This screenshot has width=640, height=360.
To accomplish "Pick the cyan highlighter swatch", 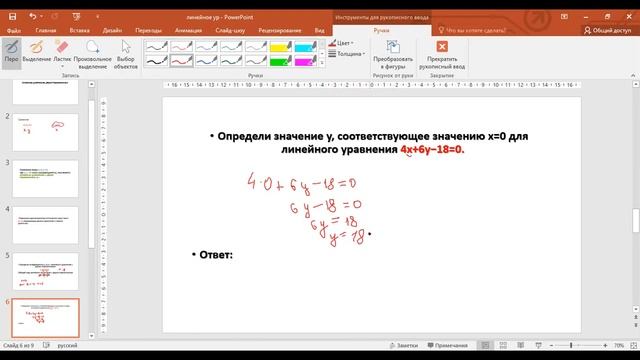I will coord(306,47).
